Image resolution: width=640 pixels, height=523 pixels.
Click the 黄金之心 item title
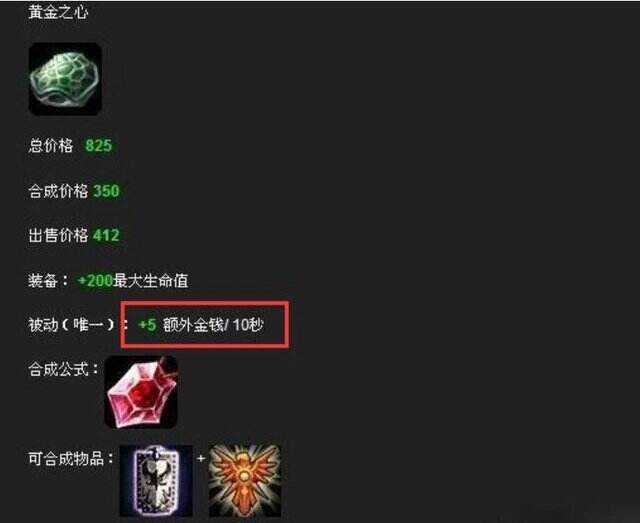(x=58, y=12)
